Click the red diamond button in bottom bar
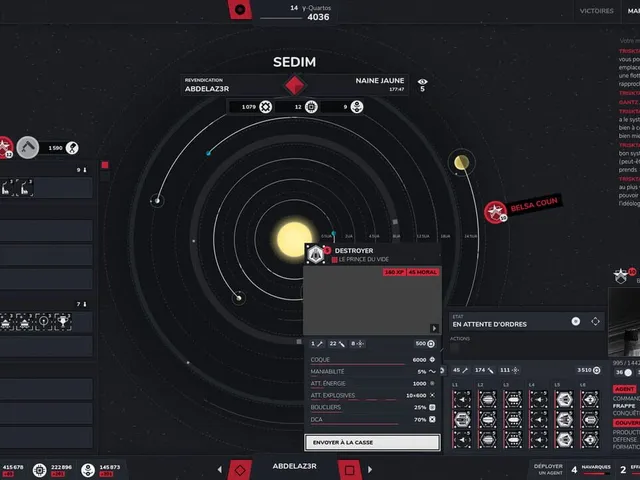640x480 pixels. (240, 470)
